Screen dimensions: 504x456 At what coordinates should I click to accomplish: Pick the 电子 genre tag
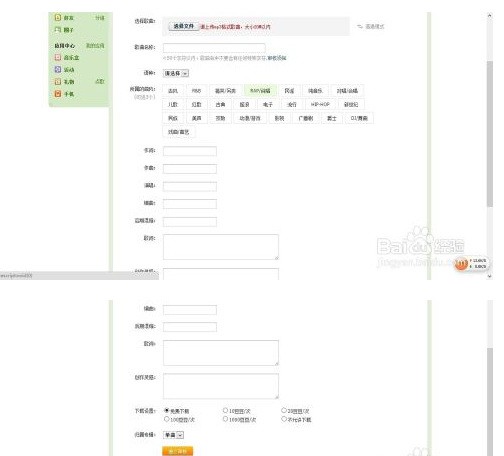tap(268, 104)
